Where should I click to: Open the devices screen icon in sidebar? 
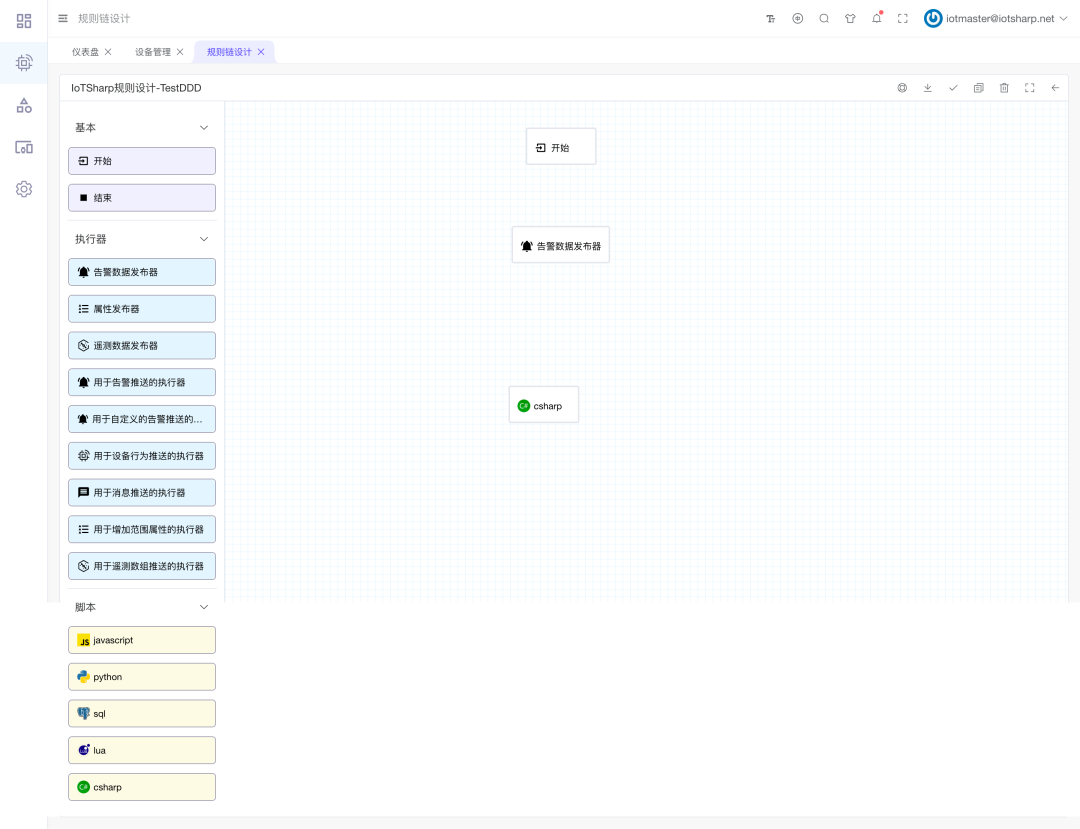pyautogui.click(x=24, y=147)
